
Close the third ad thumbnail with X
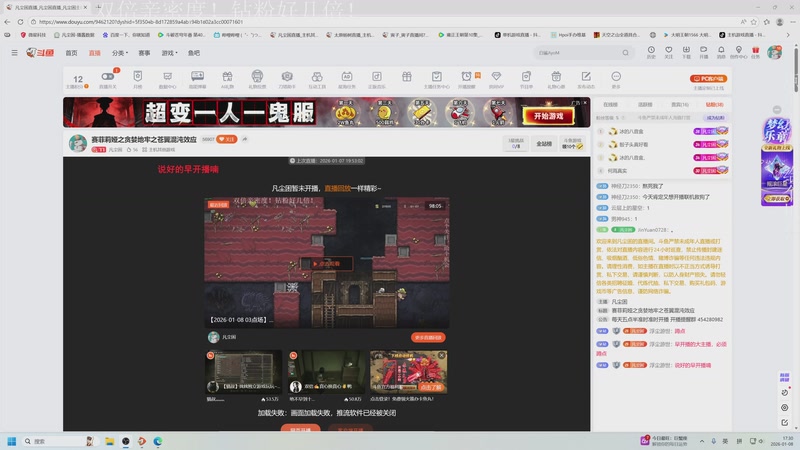click(442, 355)
